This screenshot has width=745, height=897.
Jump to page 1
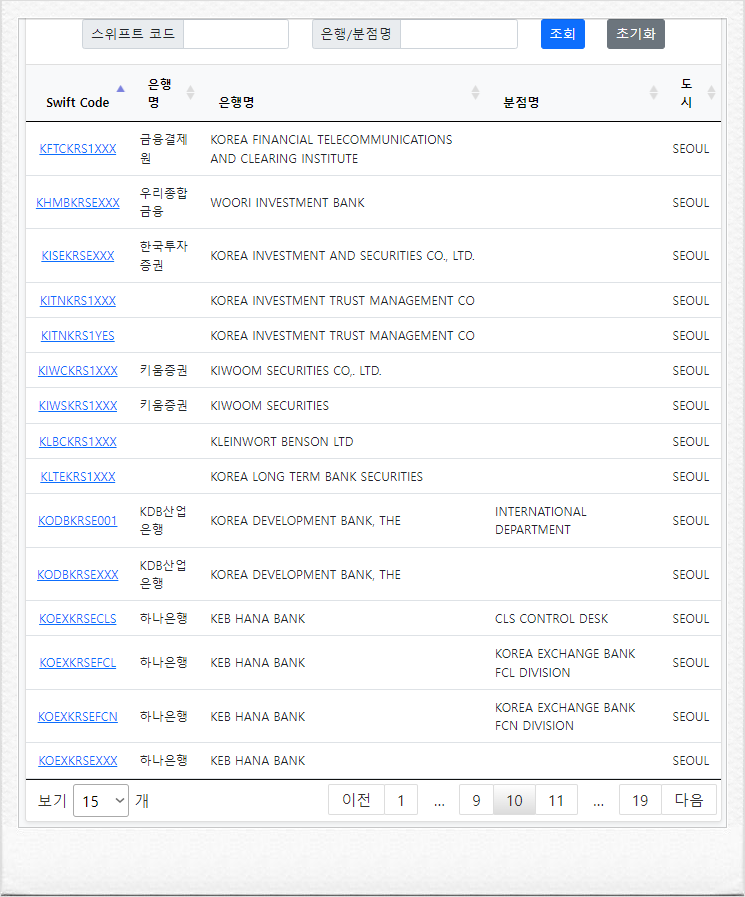pos(401,800)
